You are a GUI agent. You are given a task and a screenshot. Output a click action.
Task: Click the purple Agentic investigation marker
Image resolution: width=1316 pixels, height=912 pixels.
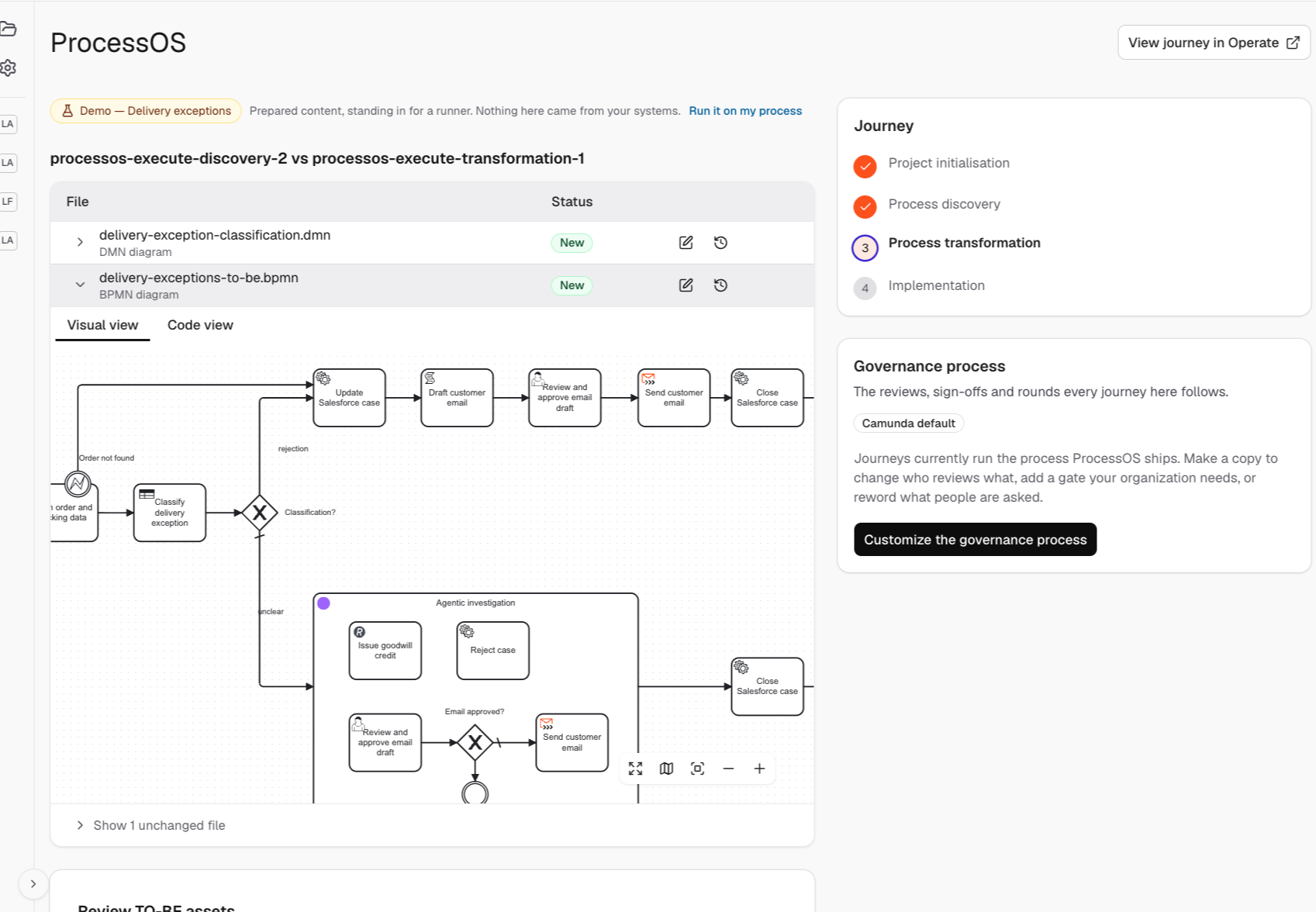pyautogui.click(x=324, y=603)
